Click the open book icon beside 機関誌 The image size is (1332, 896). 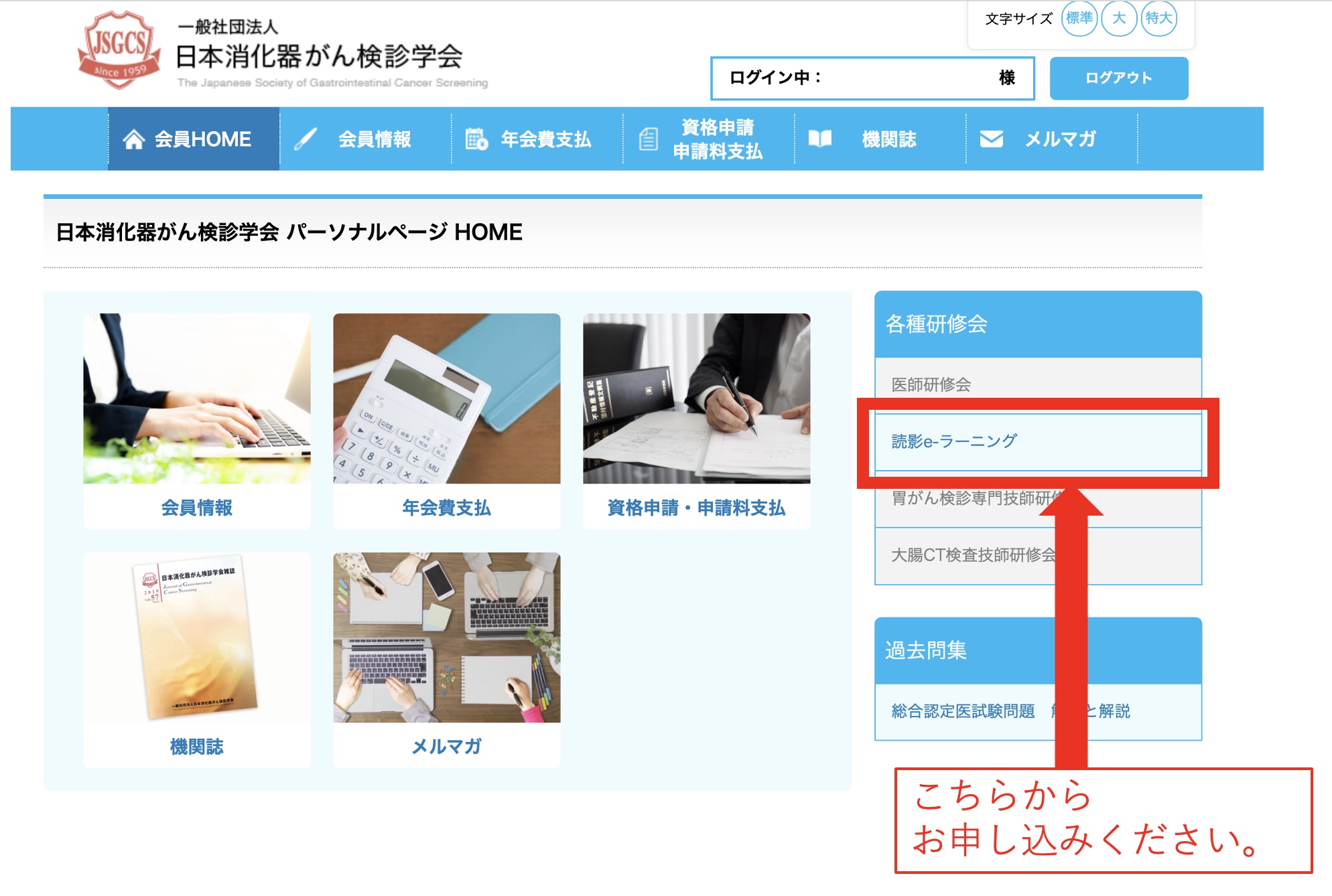[x=819, y=139]
